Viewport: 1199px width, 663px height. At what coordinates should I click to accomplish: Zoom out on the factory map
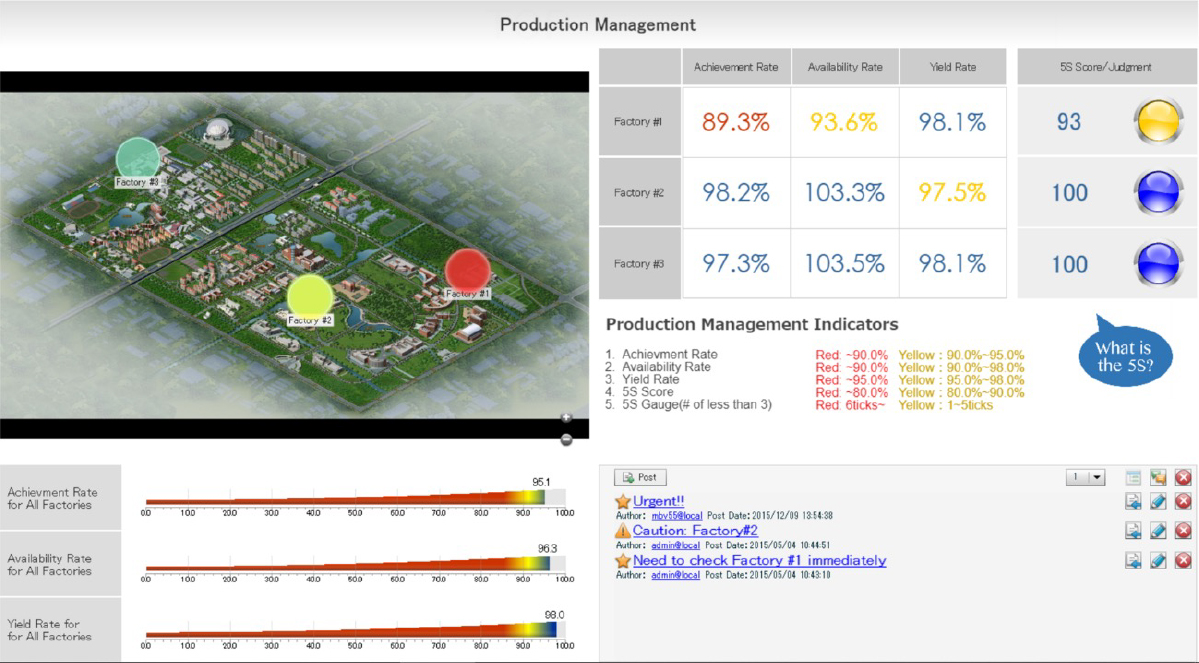click(x=566, y=439)
